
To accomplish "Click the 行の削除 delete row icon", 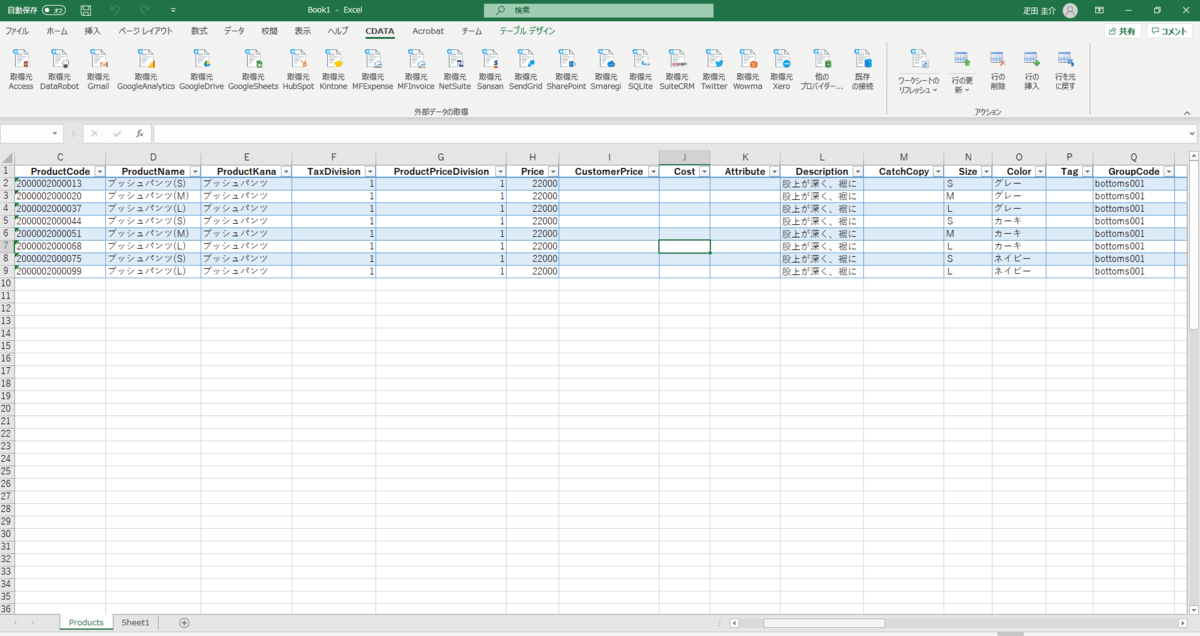I will point(997,60).
